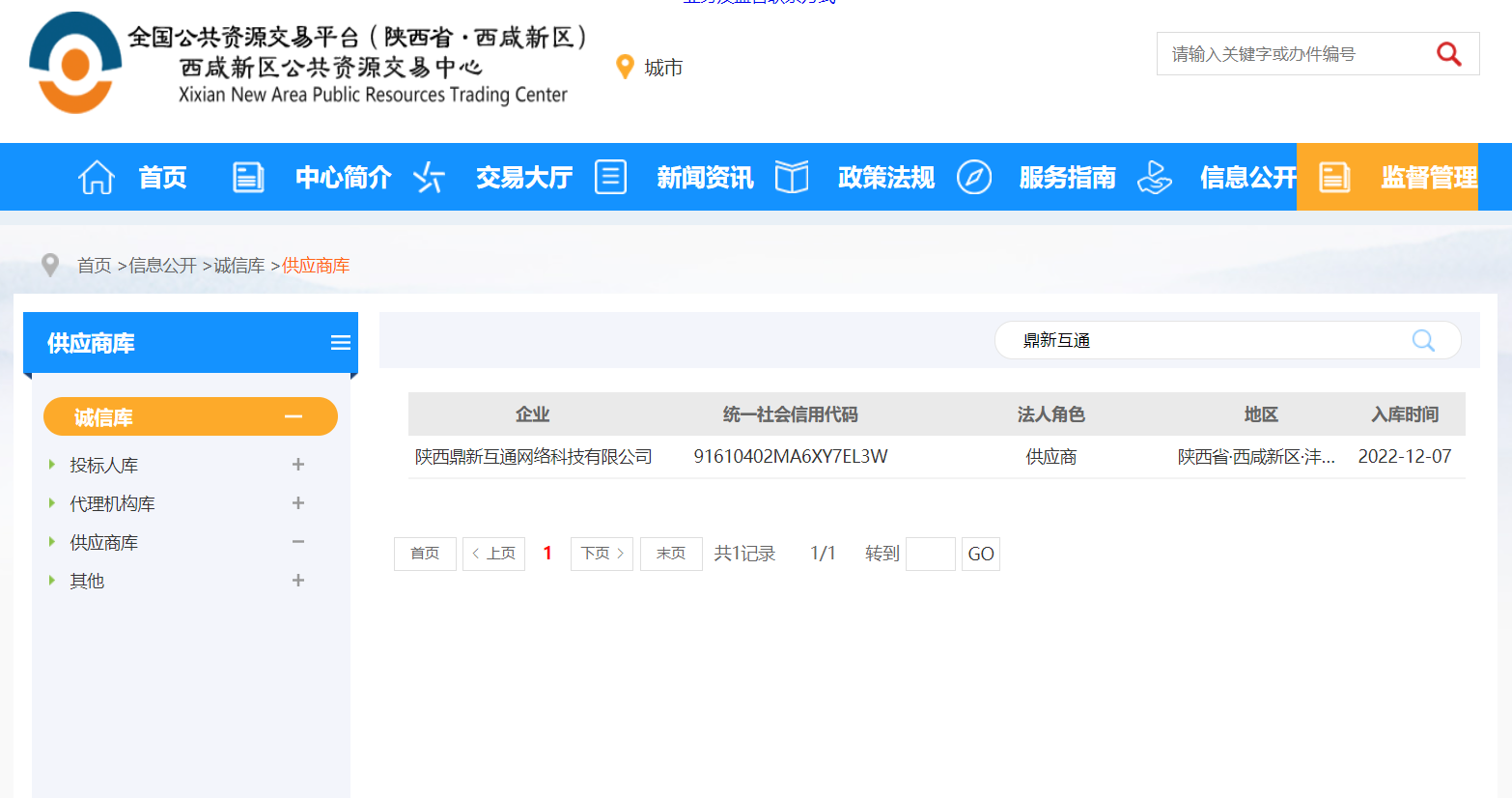Select the 新闻资讯 news icon
The height and width of the screenshot is (798, 1512).
point(610,177)
